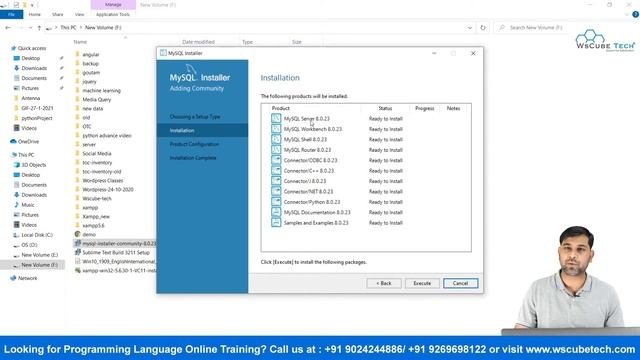Click the Connector/ODBC 8.0.23 product icon
The image size is (640, 360).
point(276,160)
